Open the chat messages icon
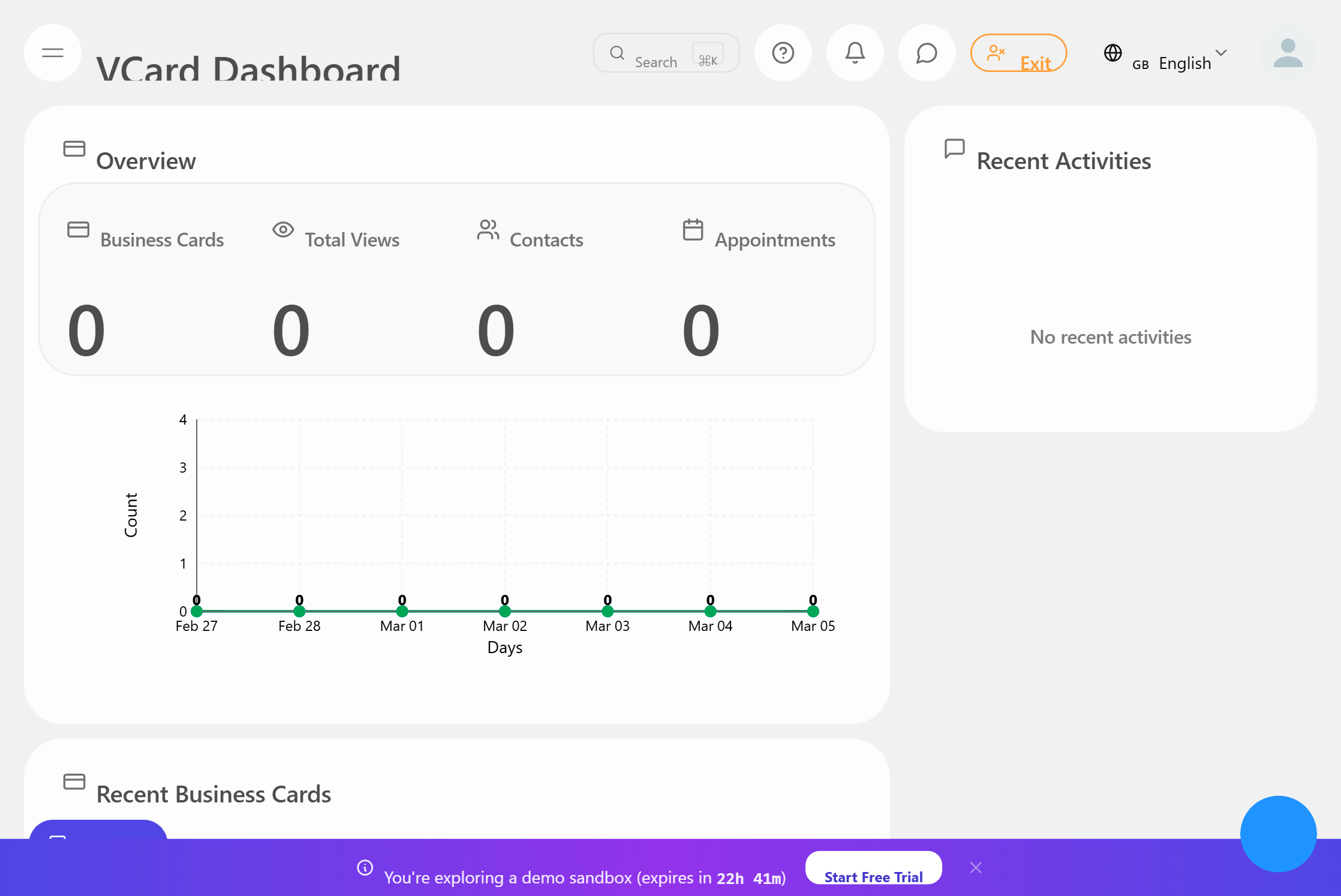This screenshot has height=896, width=1341. pyautogui.click(x=927, y=53)
